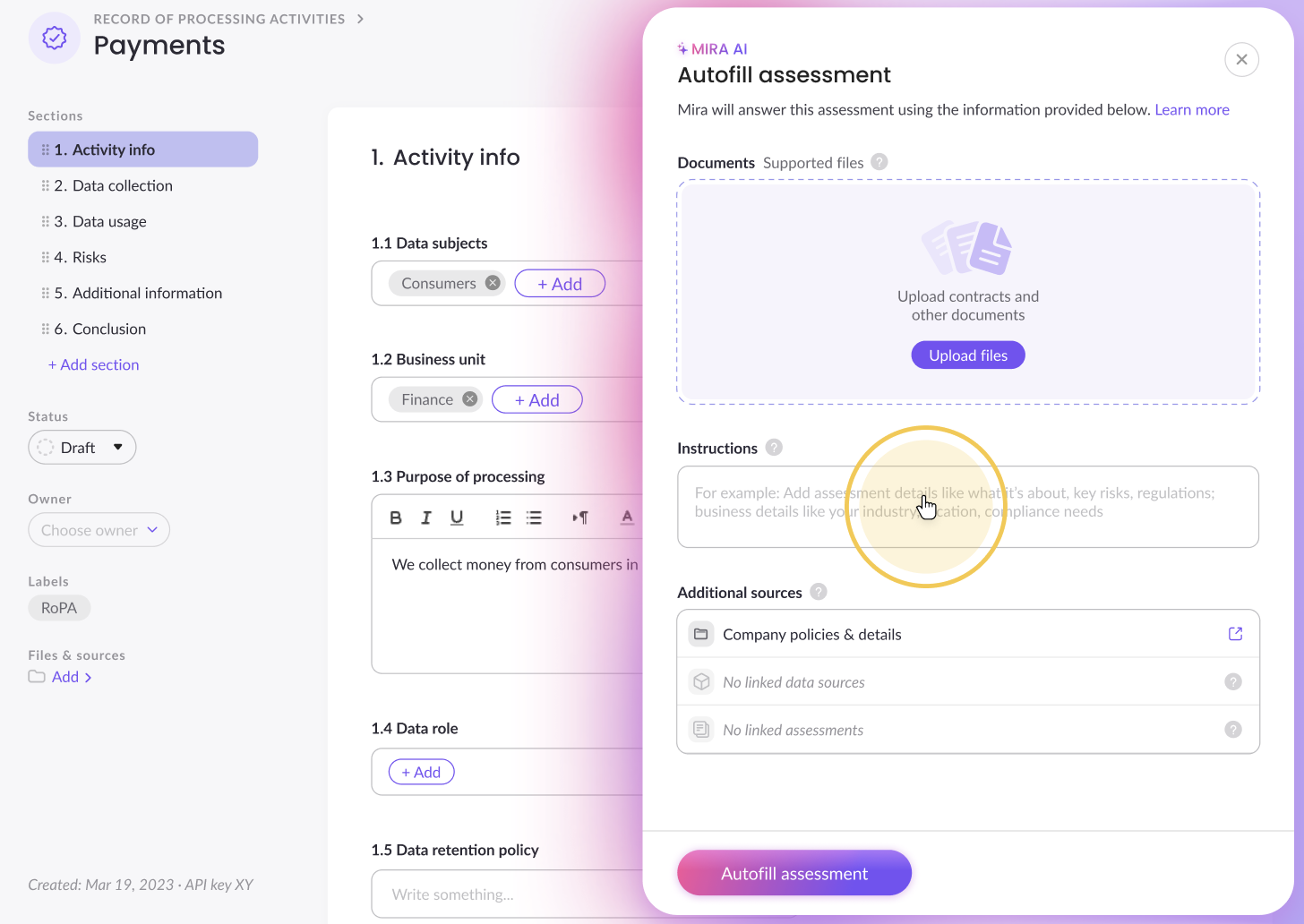Open the Draft status dropdown
The height and width of the screenshot is (924, 1304).
point(82,448)
